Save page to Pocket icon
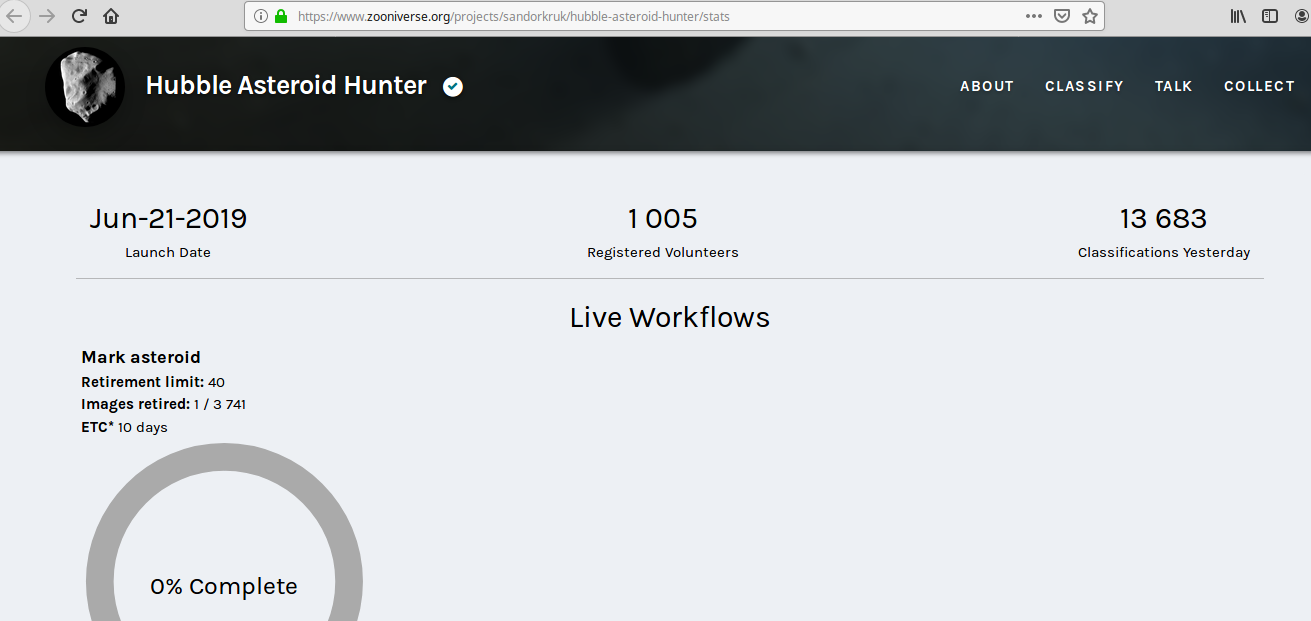1311x621 pixels. point(1062,16)
